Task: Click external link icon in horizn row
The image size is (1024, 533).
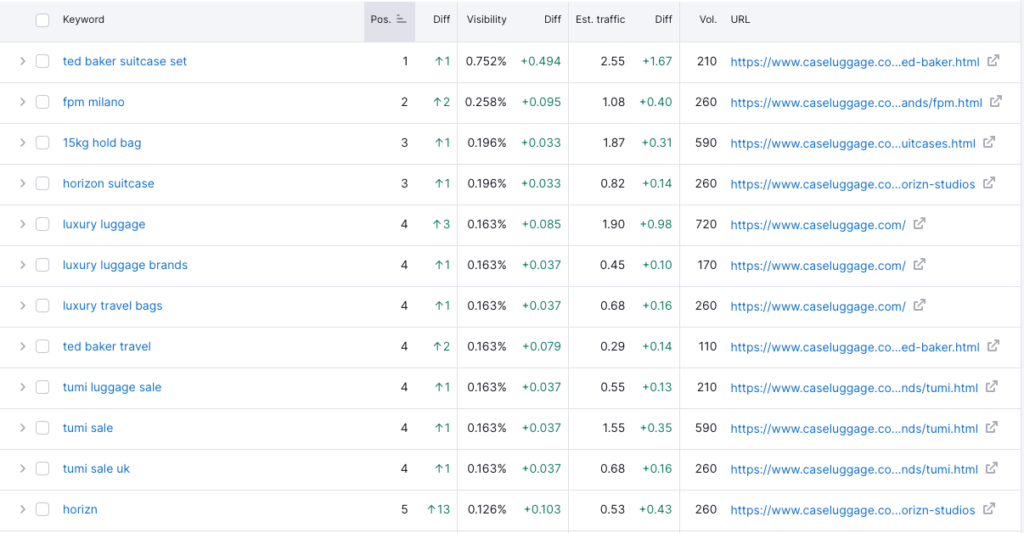Action: (x=989, y=508)
